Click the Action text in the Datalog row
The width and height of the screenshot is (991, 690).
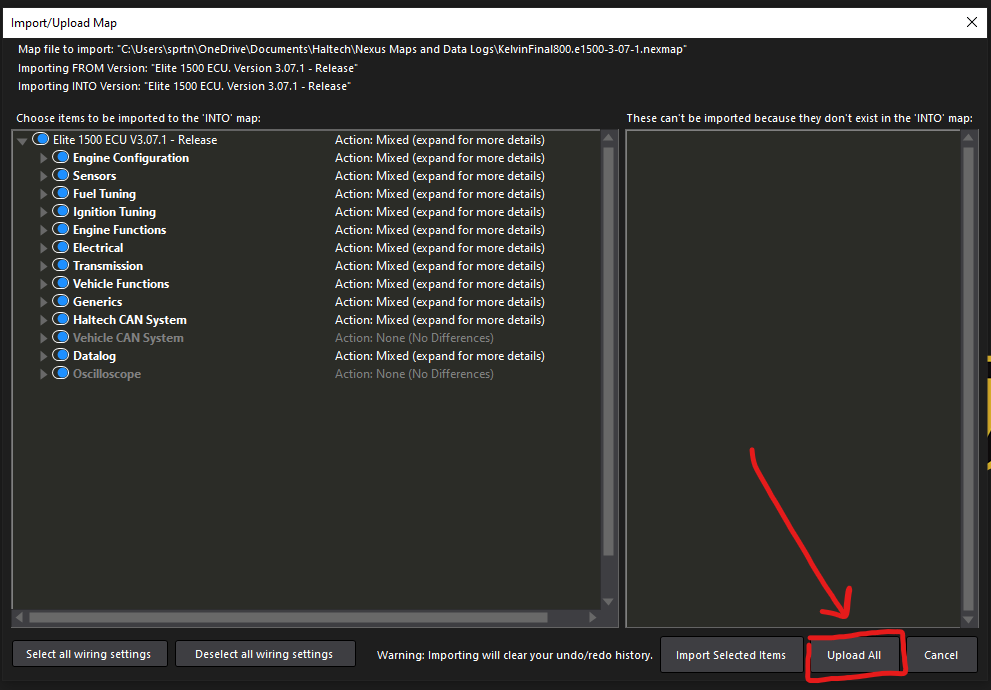(x=440, y=356)
